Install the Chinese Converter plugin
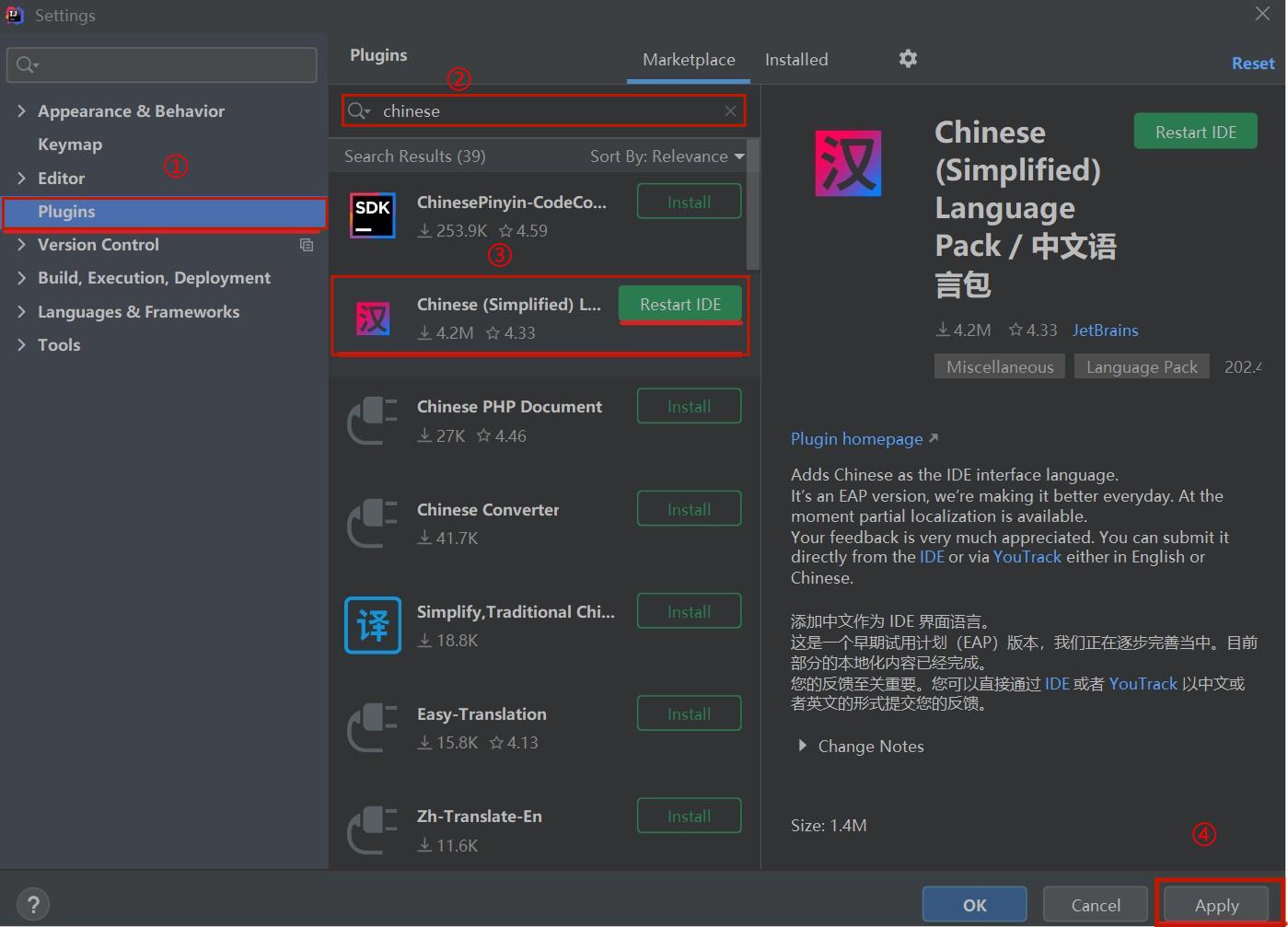Viewport: 1288px width, 927px height. (689, 509)
